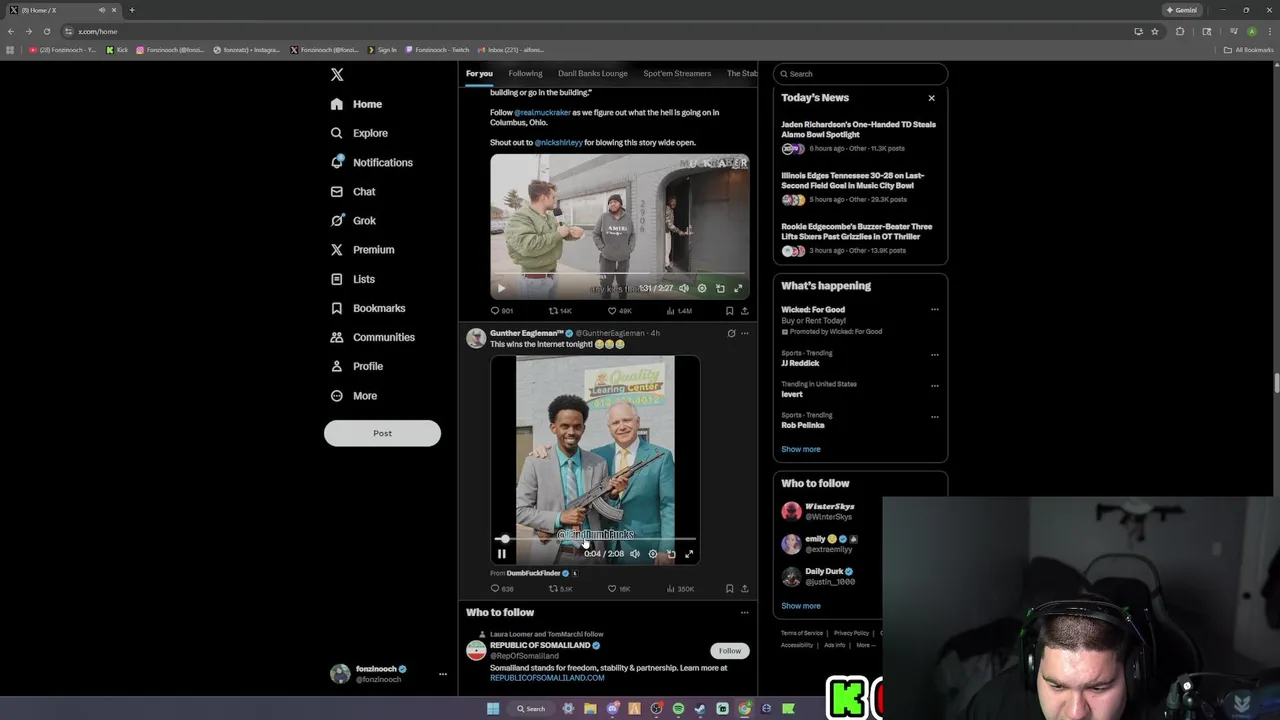Screen dimensions: 1280x720
Task: Mute the Muckraker video
Action: click(684, 288)
